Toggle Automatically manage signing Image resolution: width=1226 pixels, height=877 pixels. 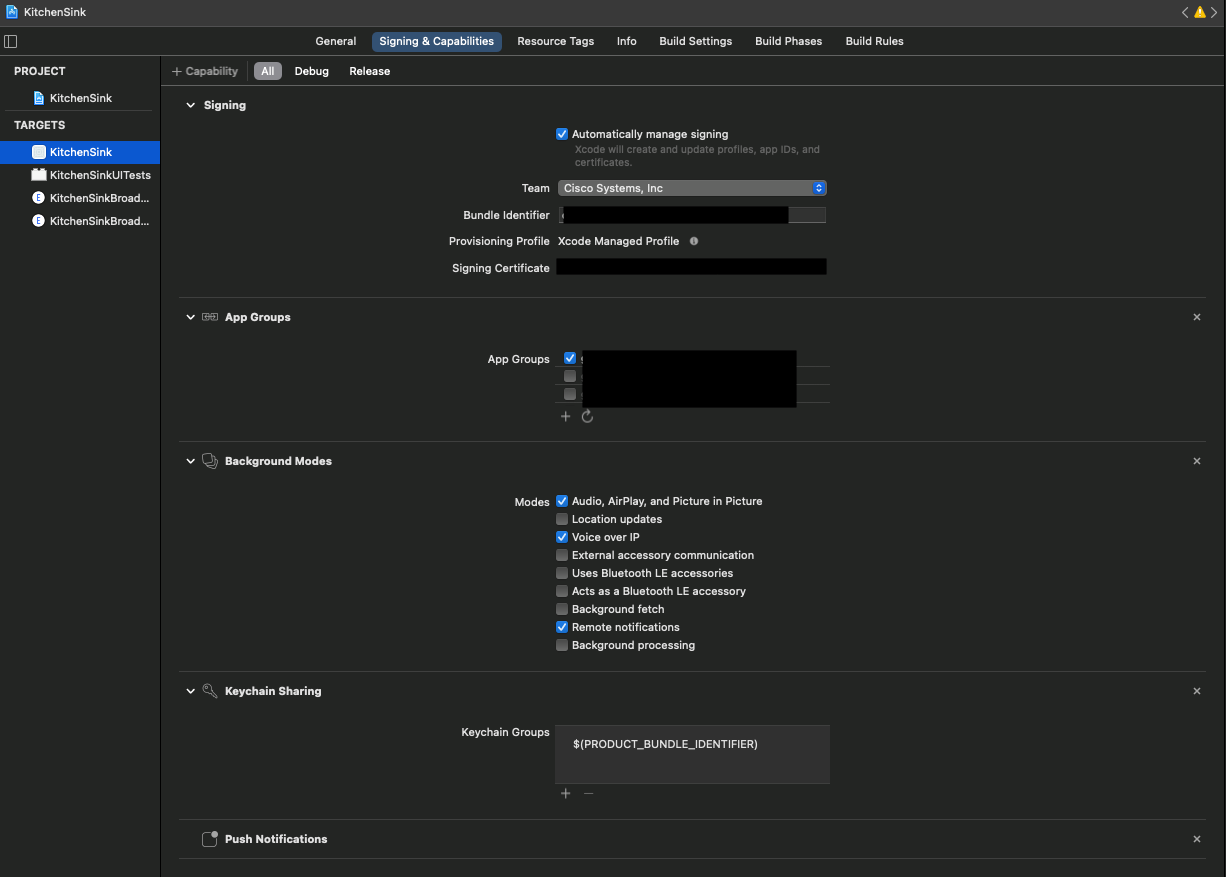pyautogui.click(x=562, y=134)
